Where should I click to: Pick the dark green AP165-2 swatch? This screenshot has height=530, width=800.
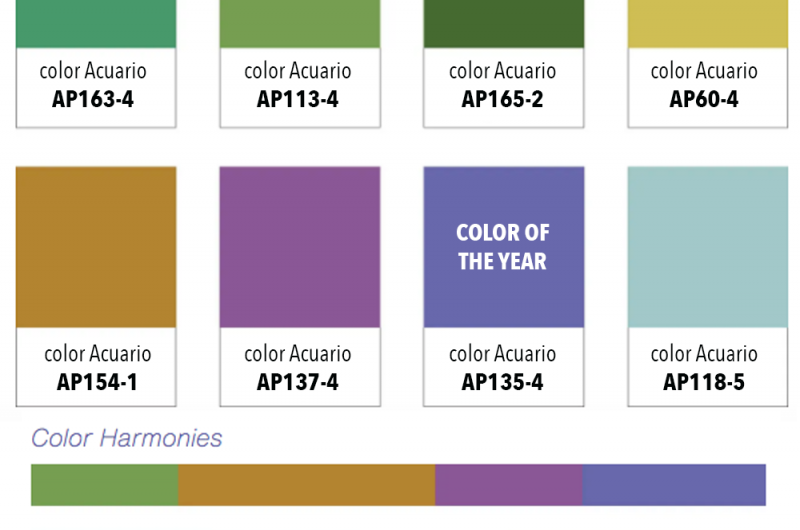[503, 23]
